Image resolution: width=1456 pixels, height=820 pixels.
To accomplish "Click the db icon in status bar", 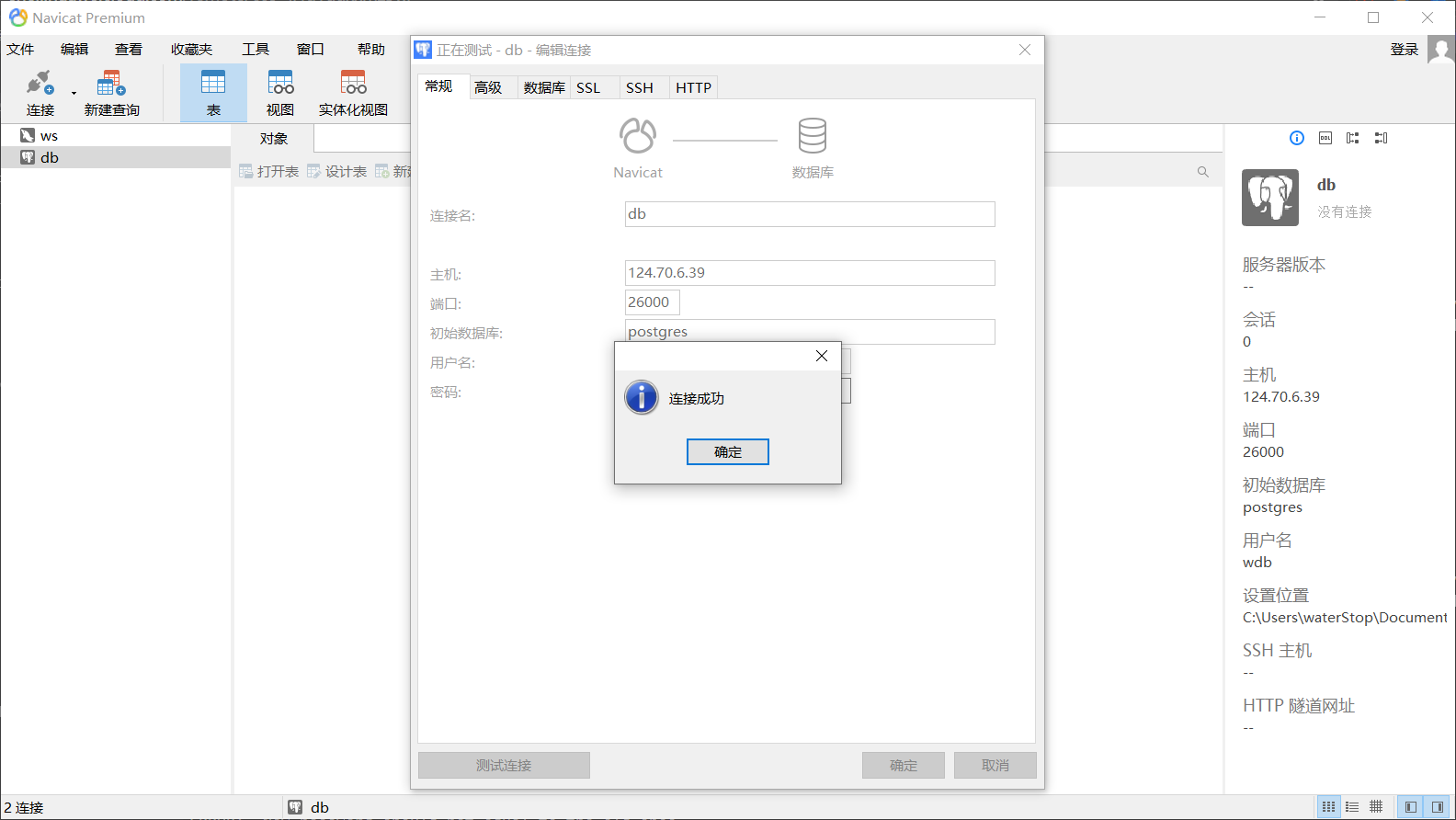I will click(295, 807).
